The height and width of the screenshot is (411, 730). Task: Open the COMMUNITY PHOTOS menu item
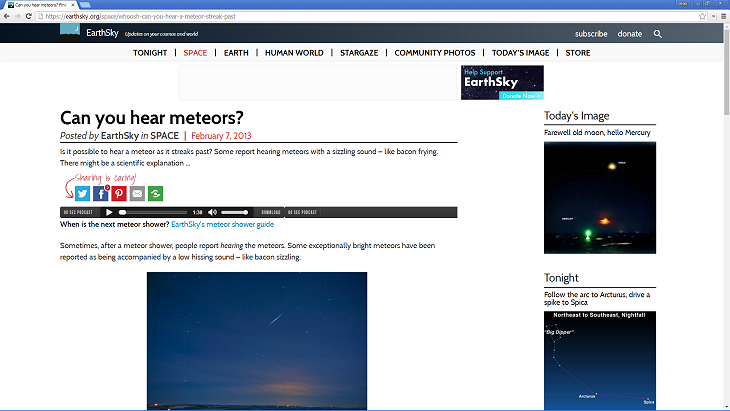435,53
